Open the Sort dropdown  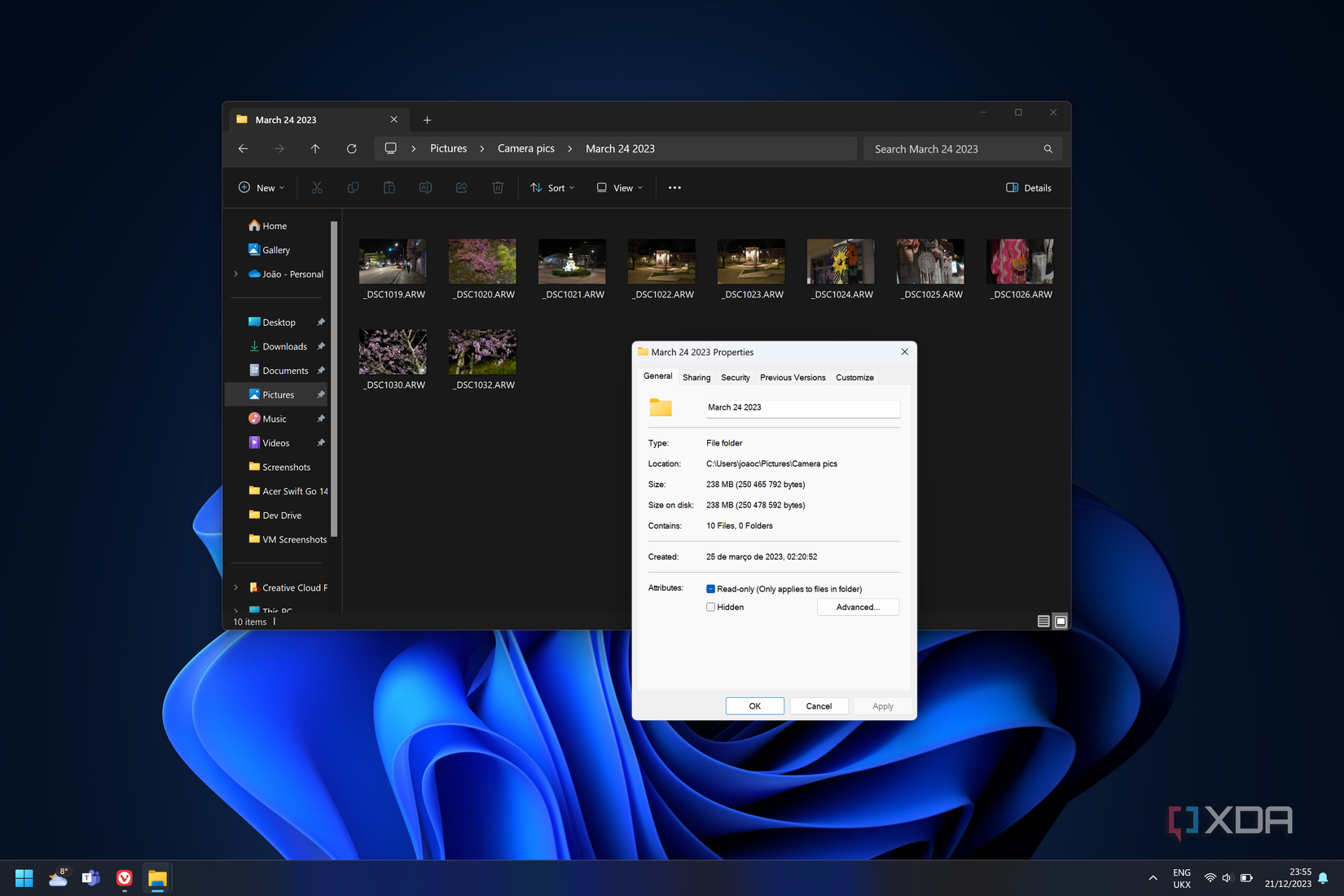pyautogui.click(x=552, y=187)
